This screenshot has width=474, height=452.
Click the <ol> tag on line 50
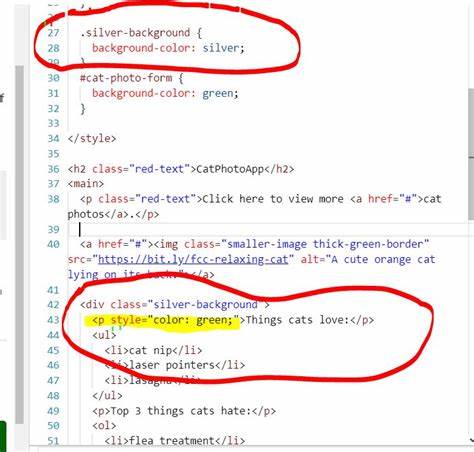(x=104, y=426)
